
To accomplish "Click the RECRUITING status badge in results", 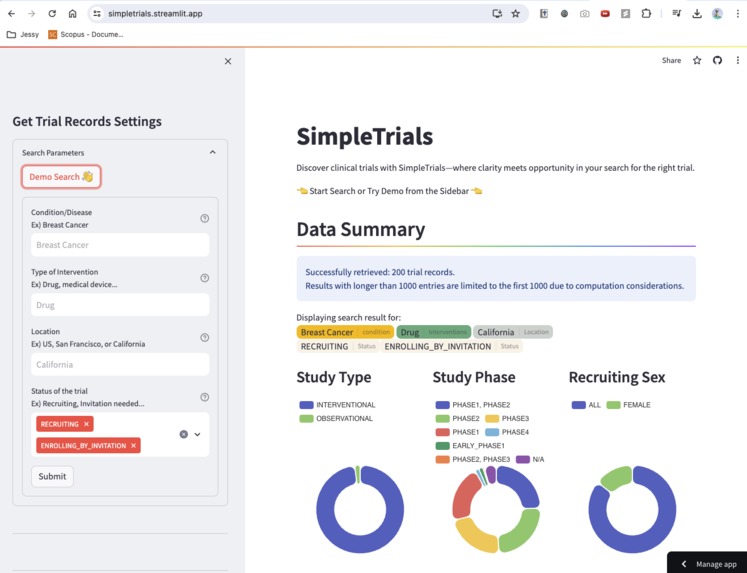I will (338, 346).
